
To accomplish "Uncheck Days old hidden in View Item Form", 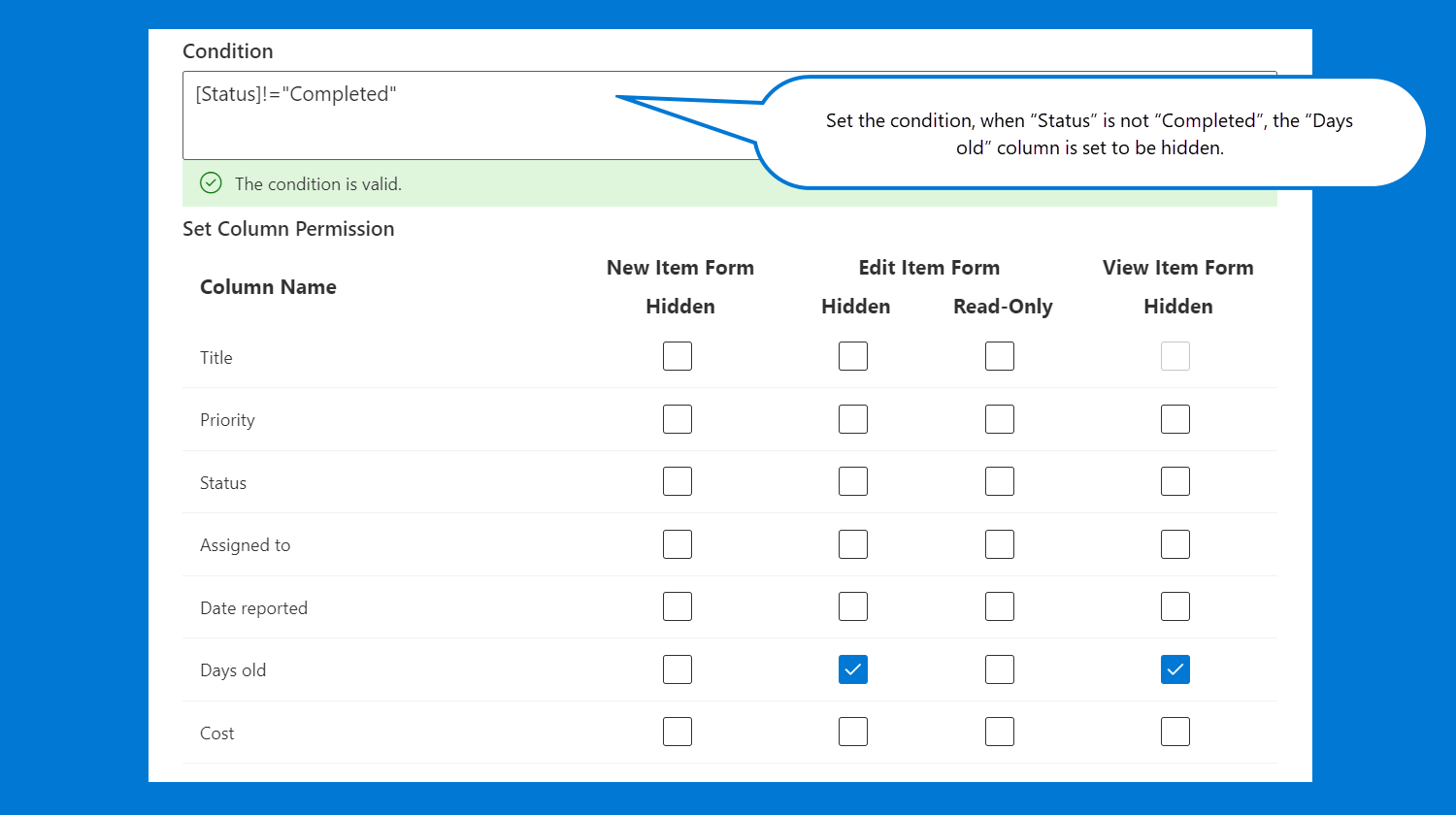I will 1175,669.
